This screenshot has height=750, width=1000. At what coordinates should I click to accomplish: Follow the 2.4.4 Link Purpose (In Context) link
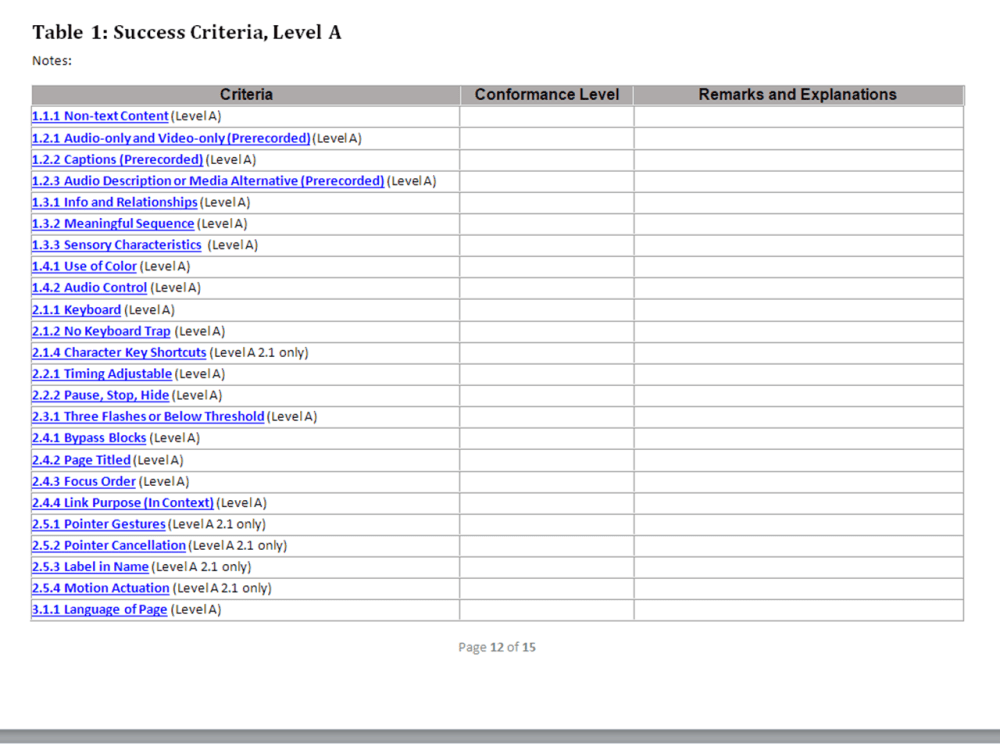pyautogui.click(x=123, y=503)
